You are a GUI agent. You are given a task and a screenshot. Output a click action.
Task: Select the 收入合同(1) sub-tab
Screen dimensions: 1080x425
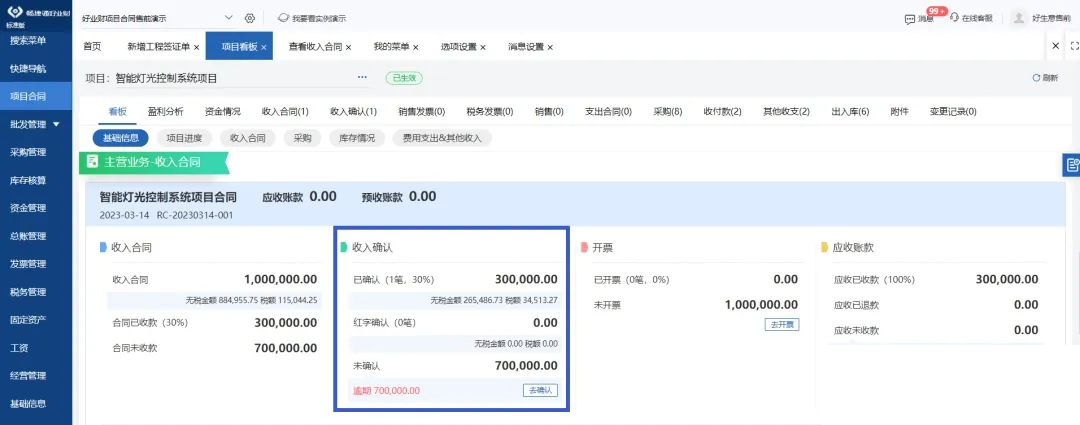(x=285, y=111)
